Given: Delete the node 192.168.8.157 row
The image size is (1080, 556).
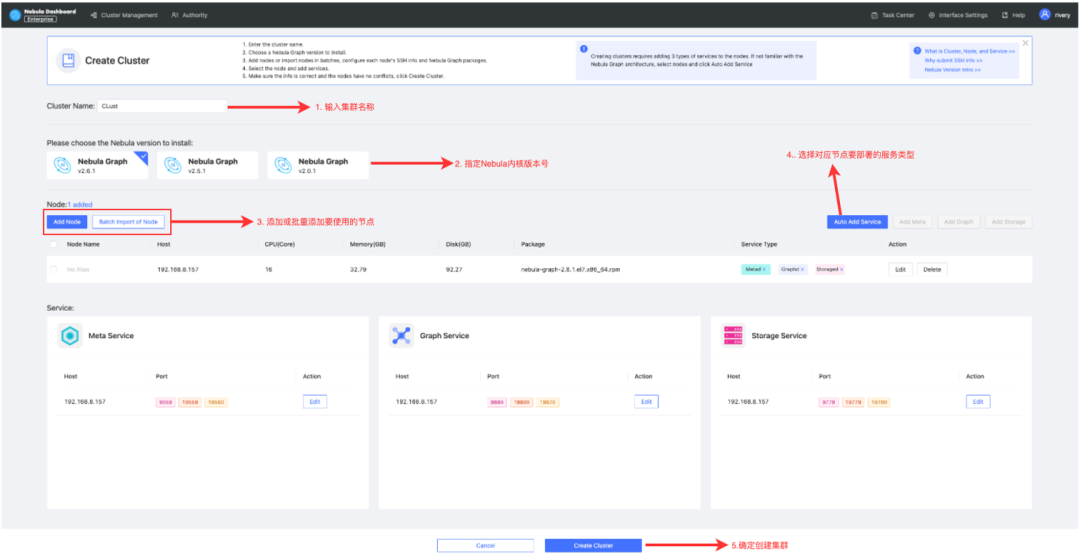Looking at the screenshot, I should click(x=931, y=269).
